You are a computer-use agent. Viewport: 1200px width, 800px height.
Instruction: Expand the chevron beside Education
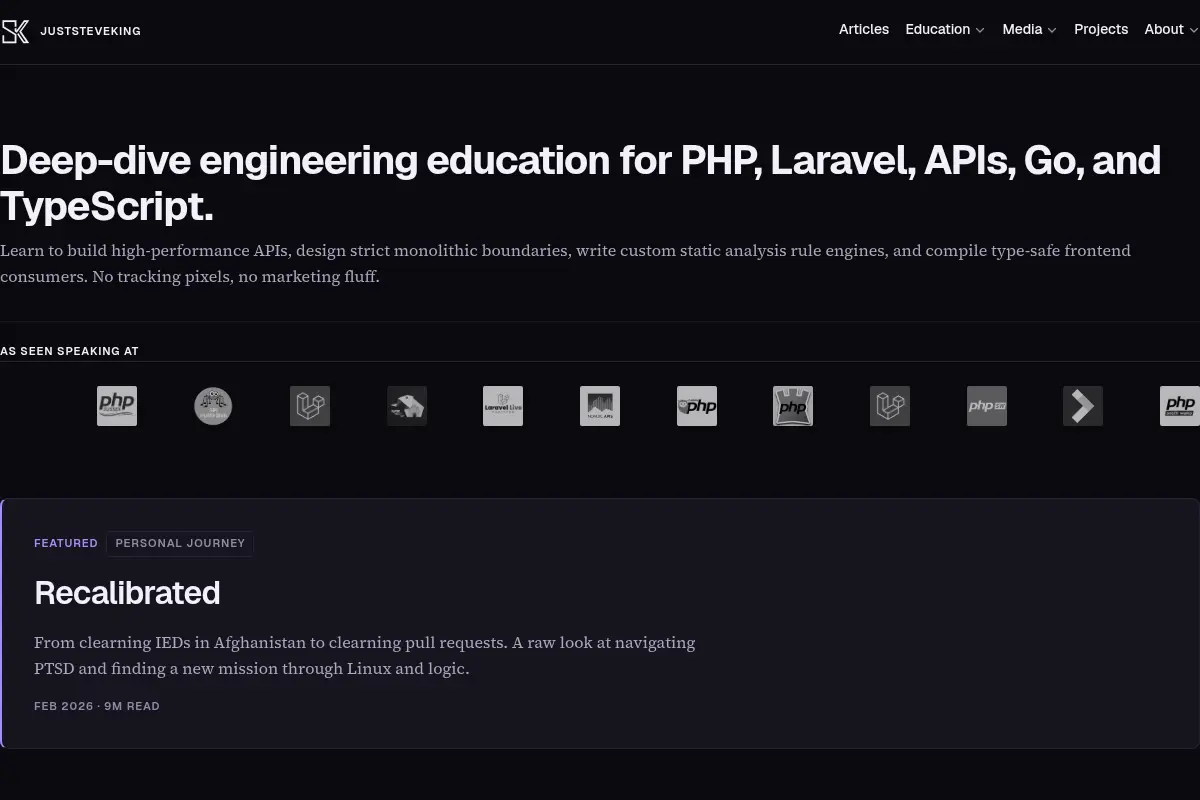click(x=980, y=31)
